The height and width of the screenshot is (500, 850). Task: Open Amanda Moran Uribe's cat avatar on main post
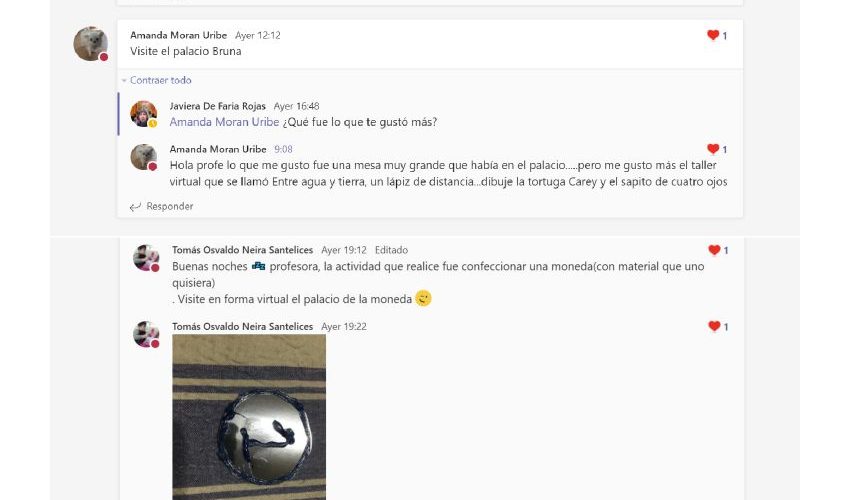[x=91, y=43]
